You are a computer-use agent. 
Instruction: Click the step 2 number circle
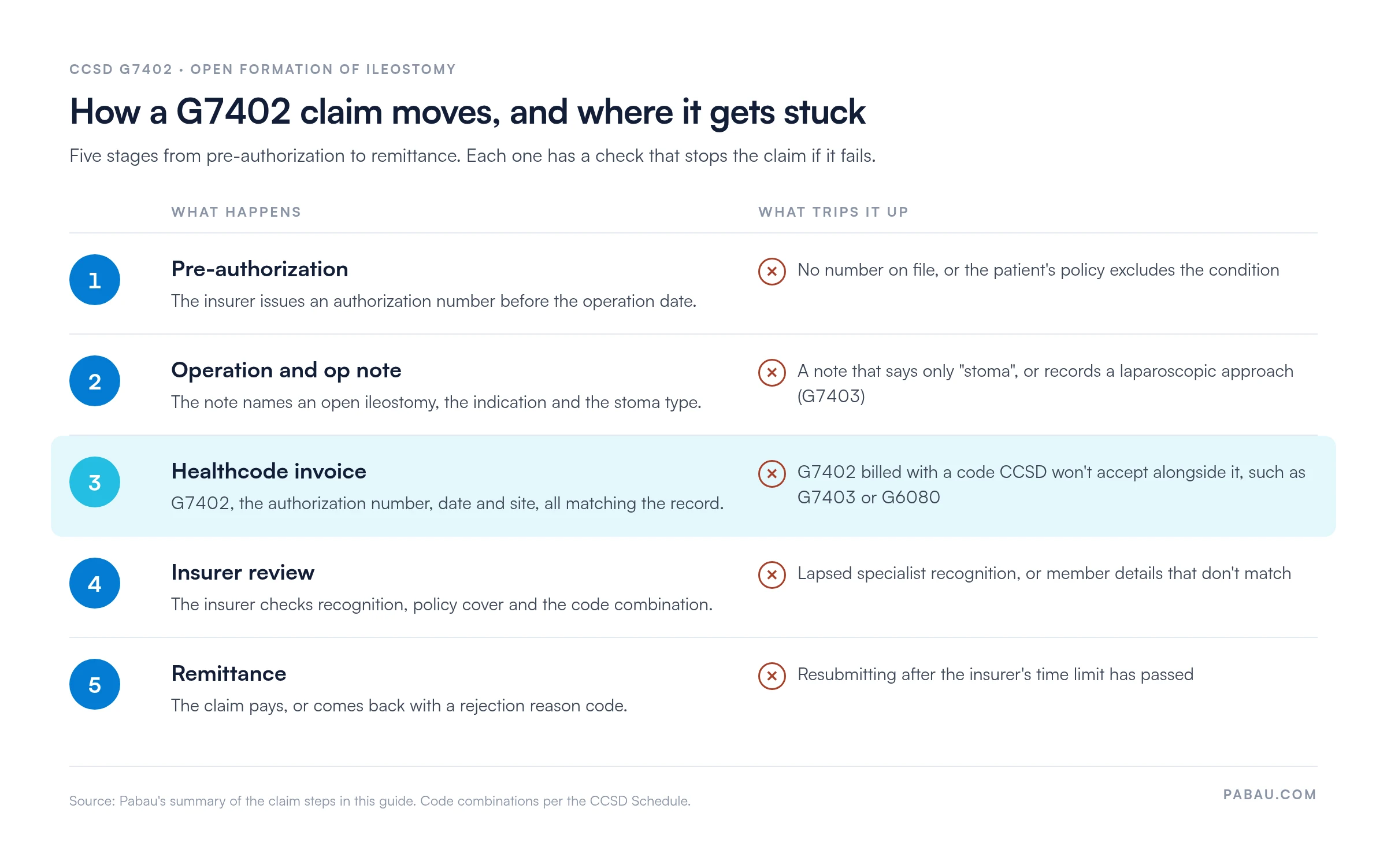tap(95, 381)
